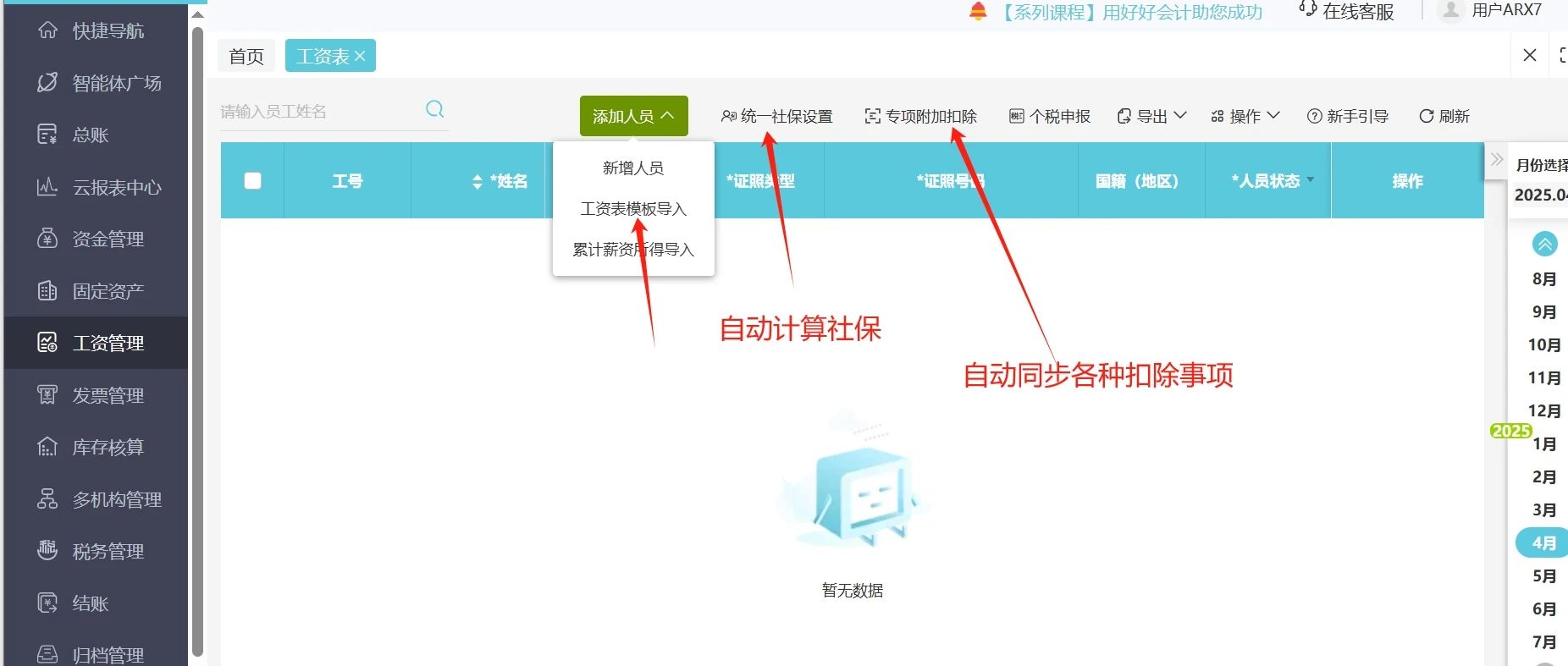Click the 税务管理 tax icon

coord(47,551)
